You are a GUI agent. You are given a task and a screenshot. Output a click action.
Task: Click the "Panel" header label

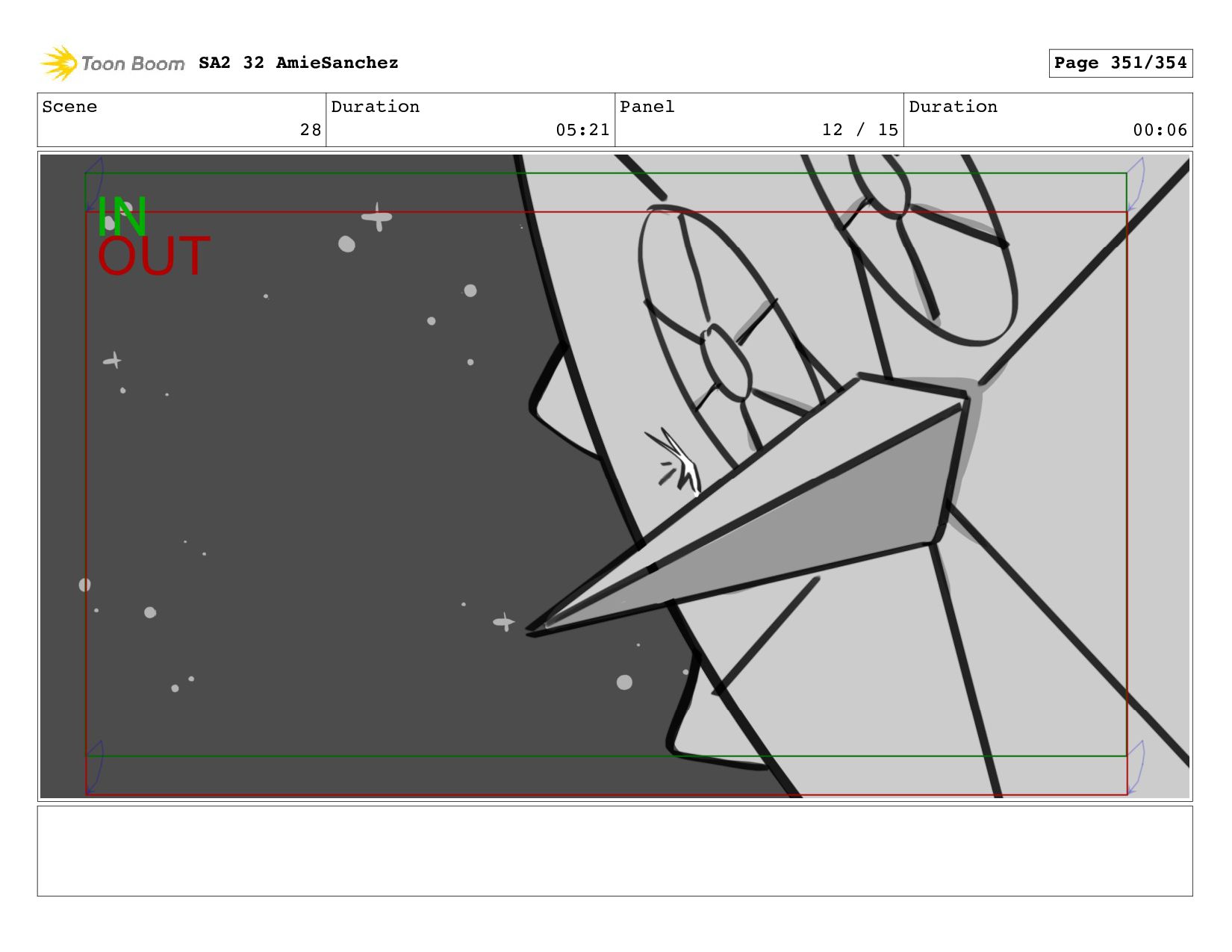click(x=647, y=107)
